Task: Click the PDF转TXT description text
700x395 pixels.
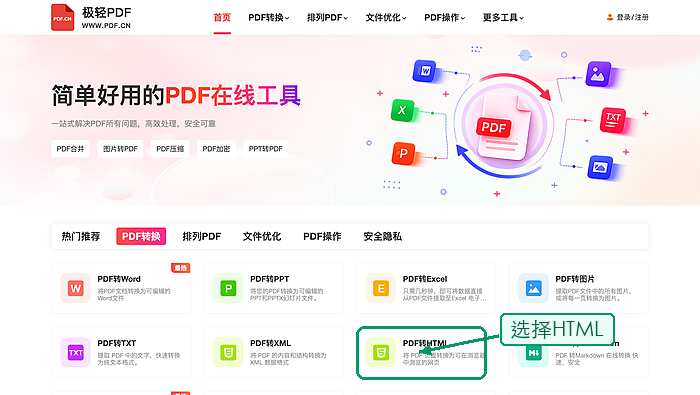Action: point(139,359)
